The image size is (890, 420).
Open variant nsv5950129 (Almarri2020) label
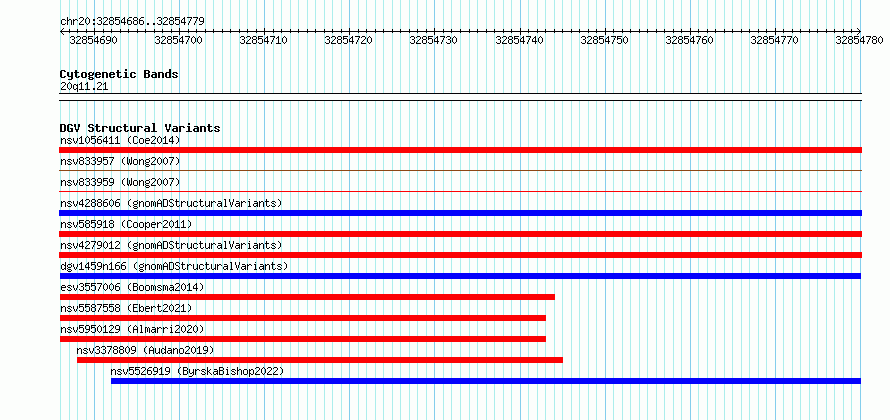click(132, 329)
